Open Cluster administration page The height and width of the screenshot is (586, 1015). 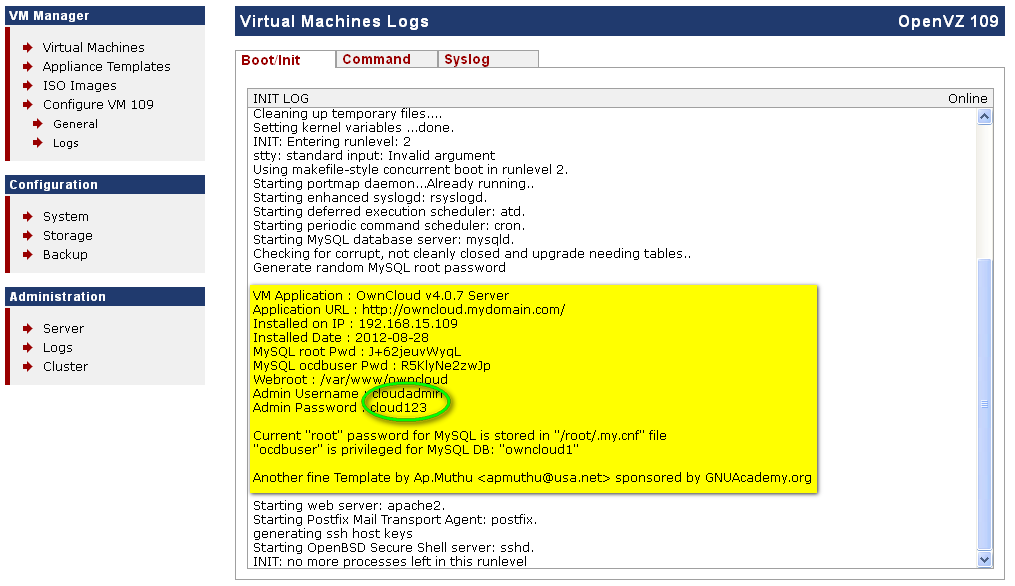click(65, 366)
